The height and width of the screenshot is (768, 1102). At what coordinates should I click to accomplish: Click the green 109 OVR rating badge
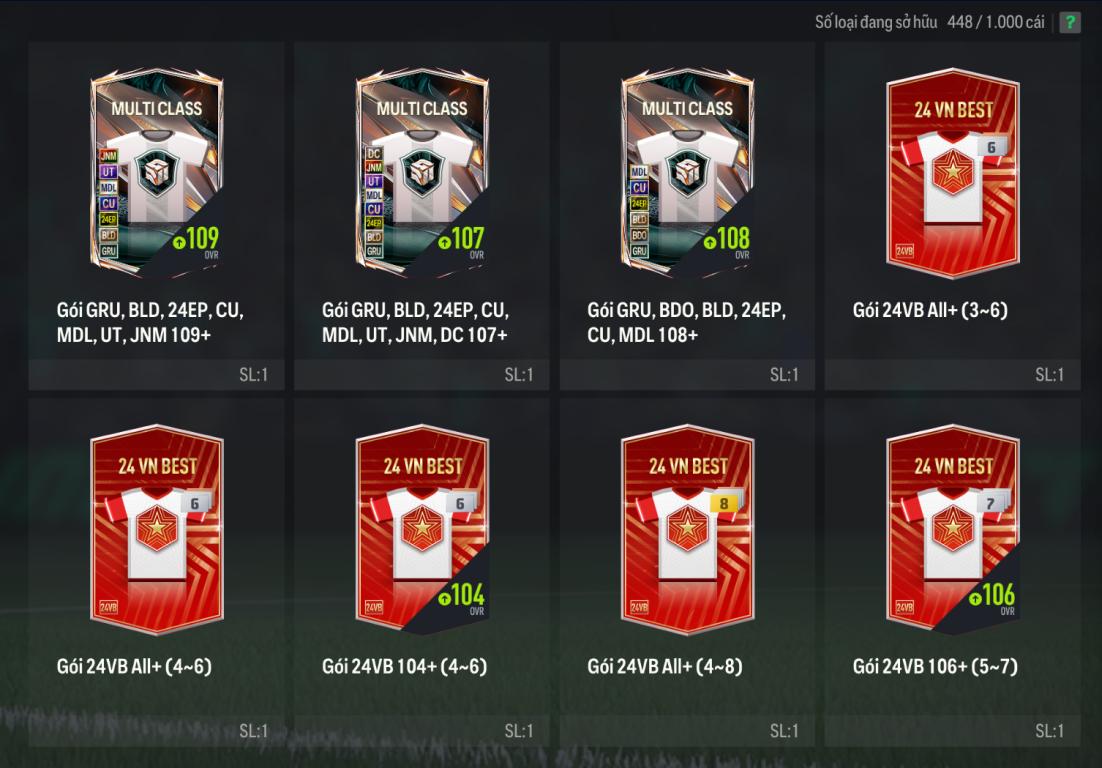pos(196,240)
